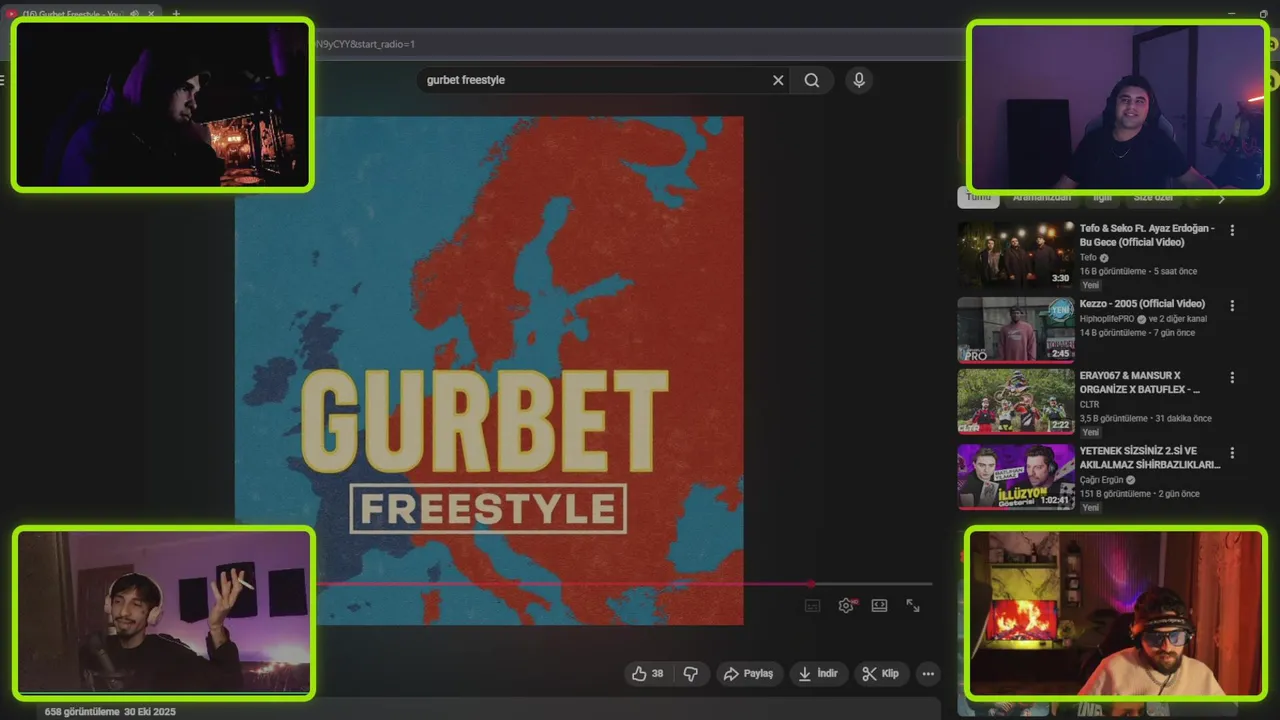Click the '658 görüntüleme 30 Eki 2025' text
Viewport: 1280px width, 720px height.
coord(110,712)
